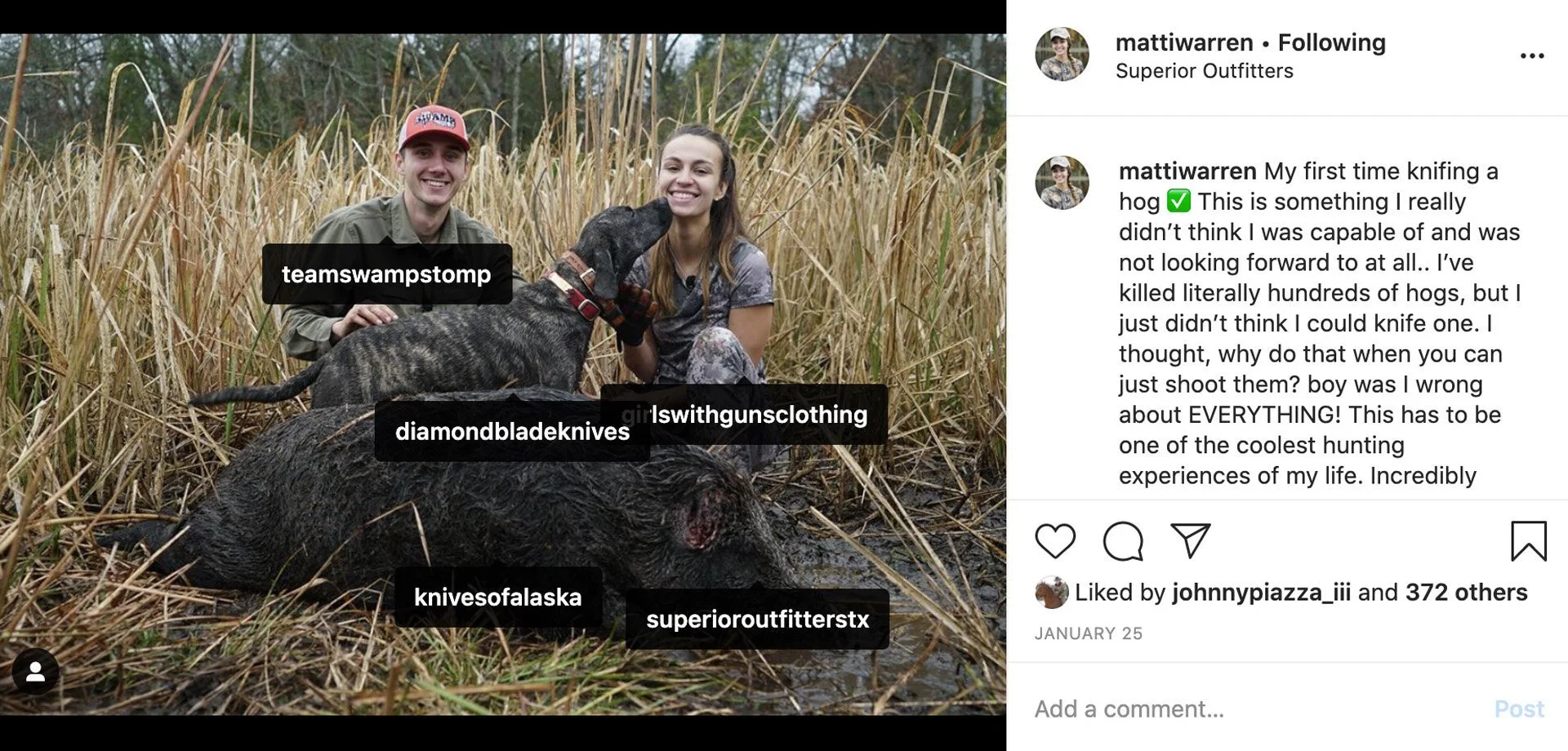The height and width of the screenshot is (751, 1568).
Task: Share the post using the paper plane icon
Action: point(1190,540)
